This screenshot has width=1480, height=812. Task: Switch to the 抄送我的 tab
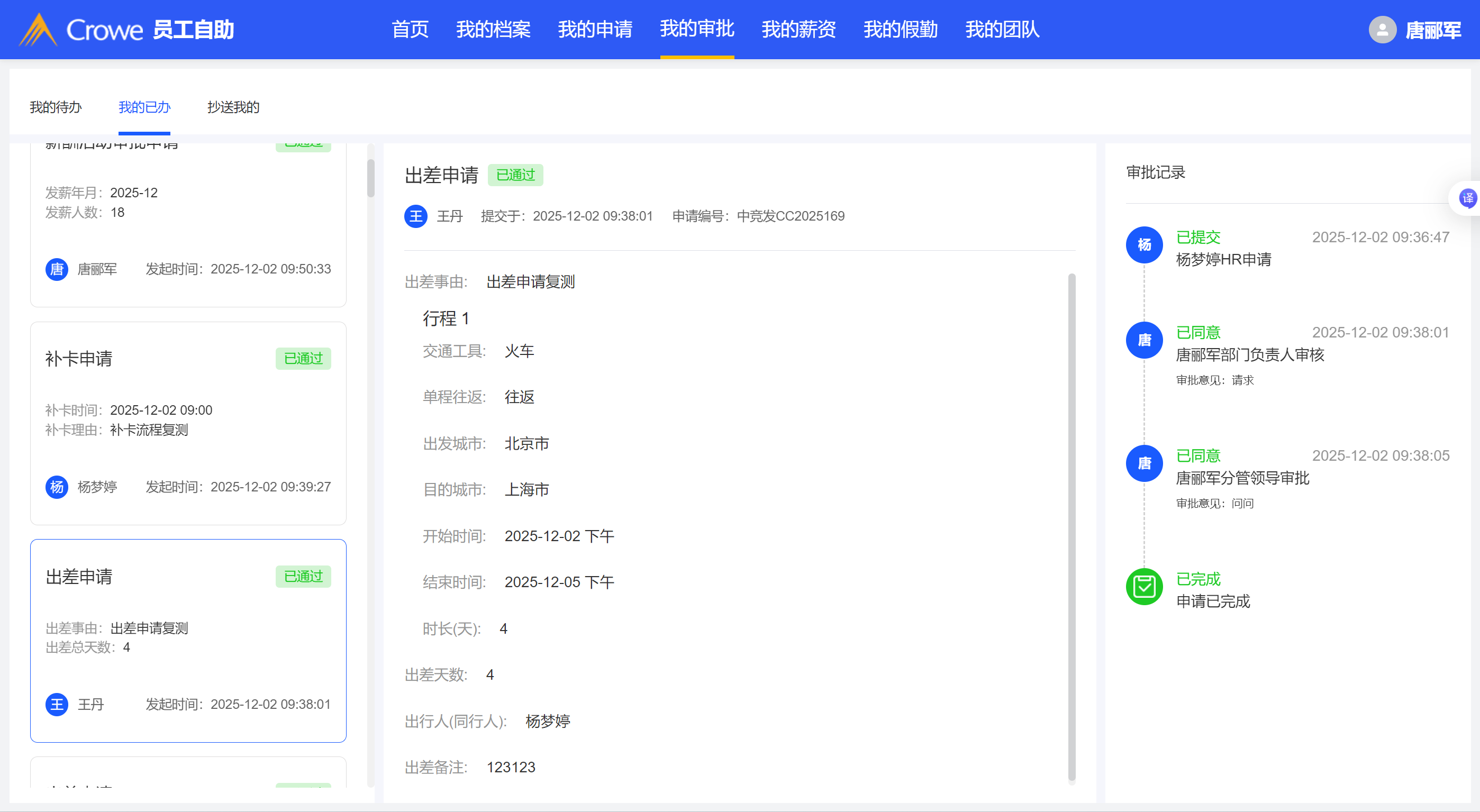[x=233, y=107]
